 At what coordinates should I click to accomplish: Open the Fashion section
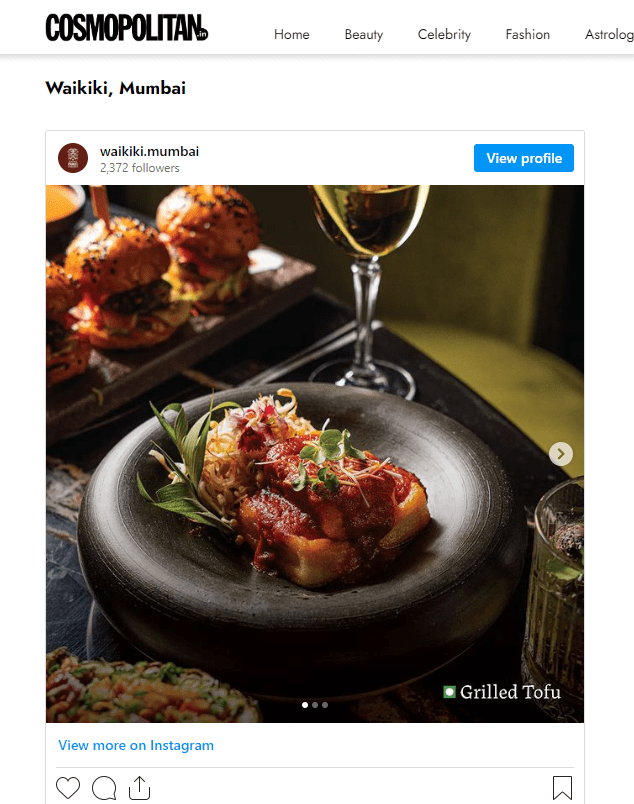coord(527,34)
